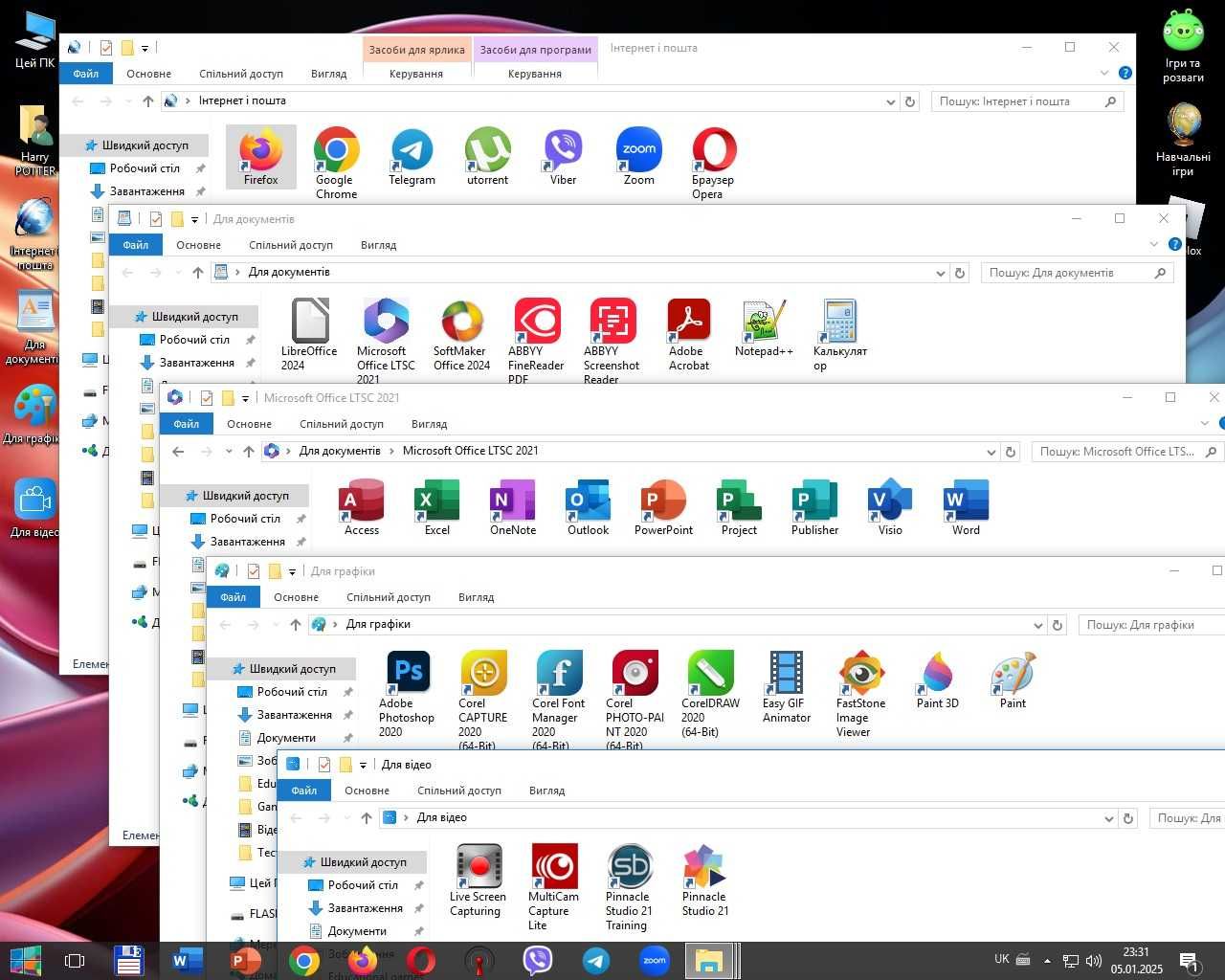1225x980 pixels.
Task: Launch Excel from the Office folder window
Action: coord(436,506)
